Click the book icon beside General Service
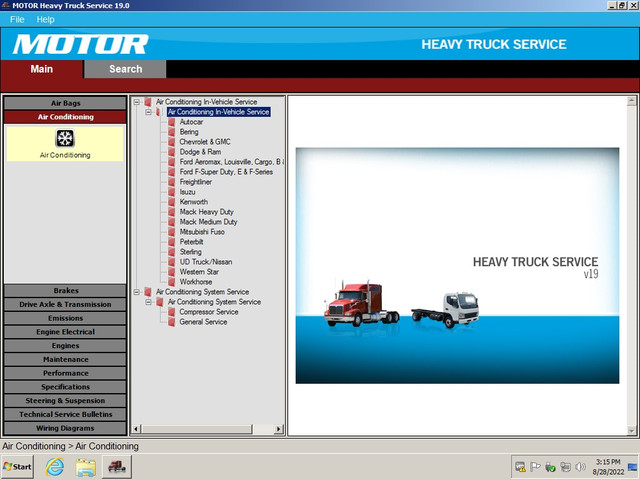The width and height of the screenshot is (640, 480). [x=171, y=322]
